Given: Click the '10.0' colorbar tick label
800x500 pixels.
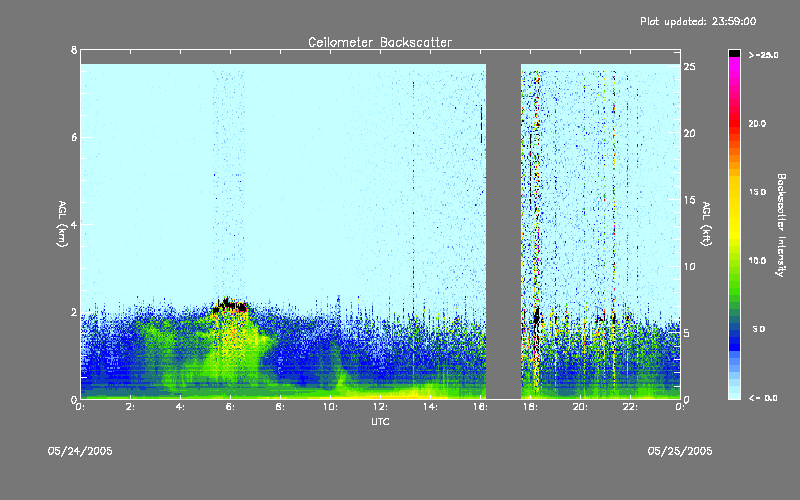Looking at the screenshot, I should pyautogui.click(x=757, y=261).
